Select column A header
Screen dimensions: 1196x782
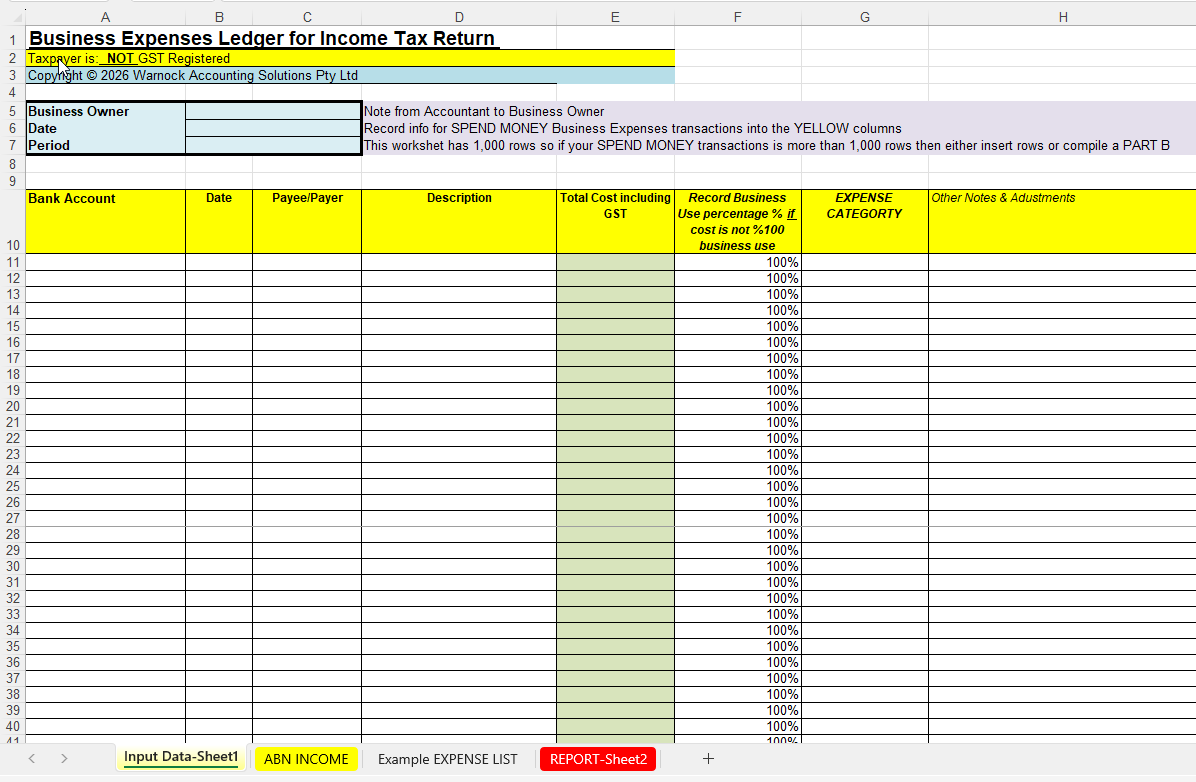coord(105,17)
